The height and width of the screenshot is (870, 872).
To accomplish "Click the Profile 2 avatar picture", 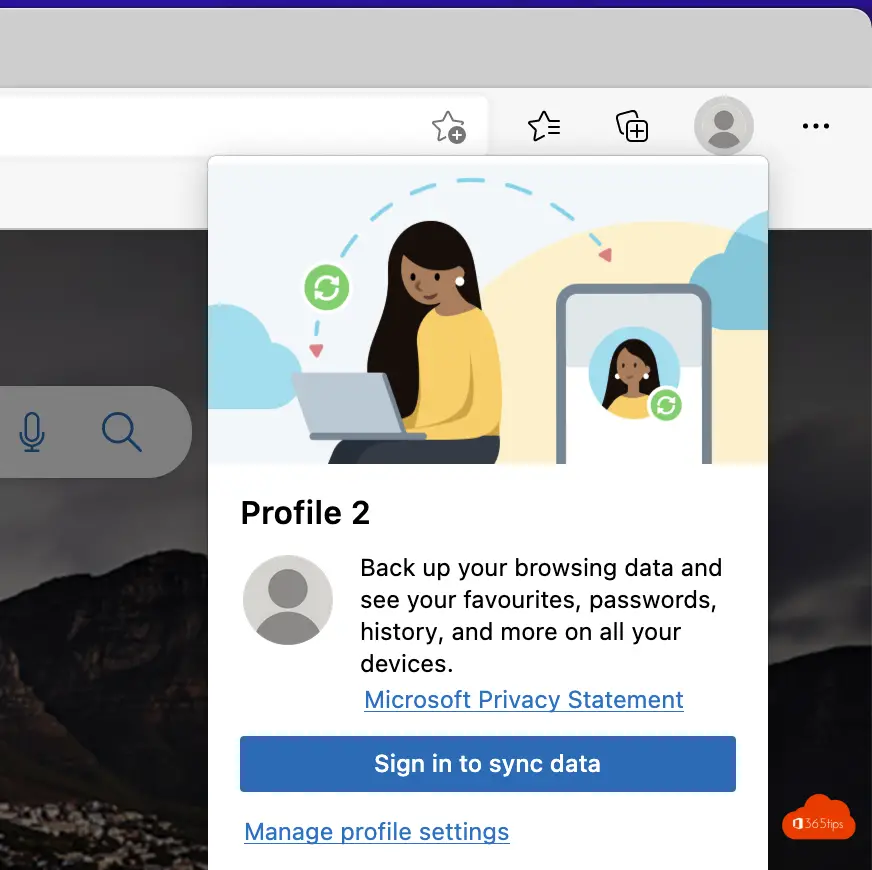I will (x=288, y=600).
